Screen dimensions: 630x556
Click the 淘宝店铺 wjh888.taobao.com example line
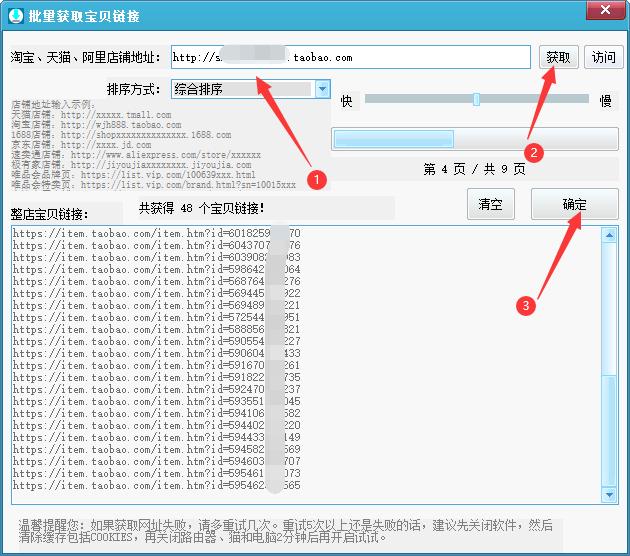tap(96, 125)
